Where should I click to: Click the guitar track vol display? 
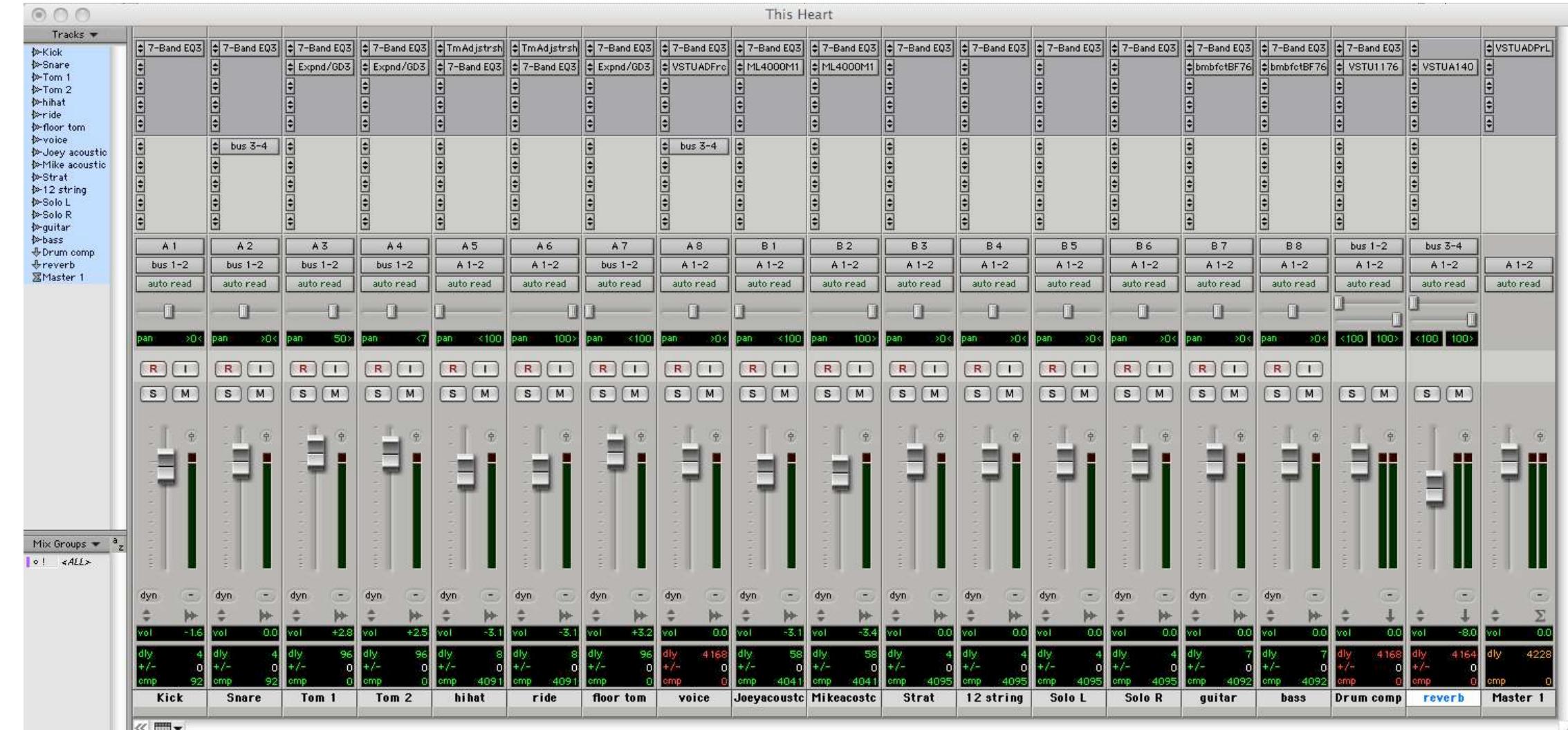[x=1219, y=632]
